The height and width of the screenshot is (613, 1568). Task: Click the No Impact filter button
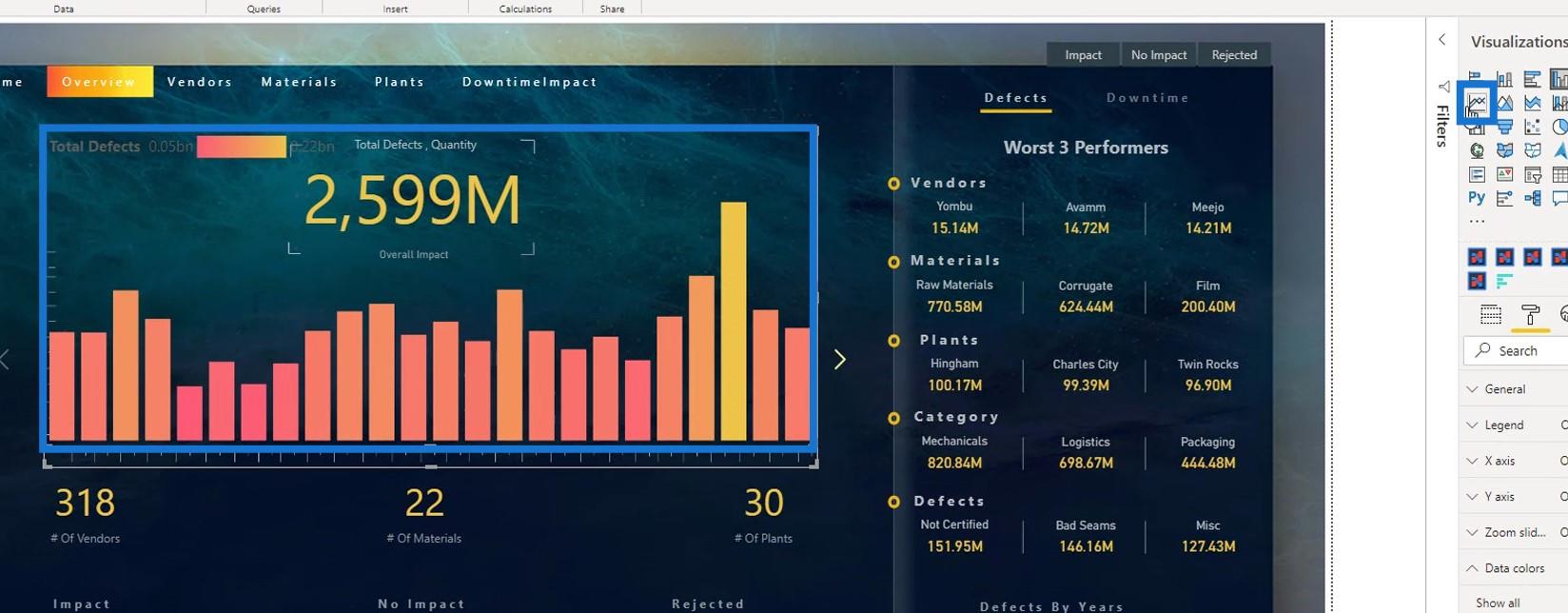(1159, 55)
